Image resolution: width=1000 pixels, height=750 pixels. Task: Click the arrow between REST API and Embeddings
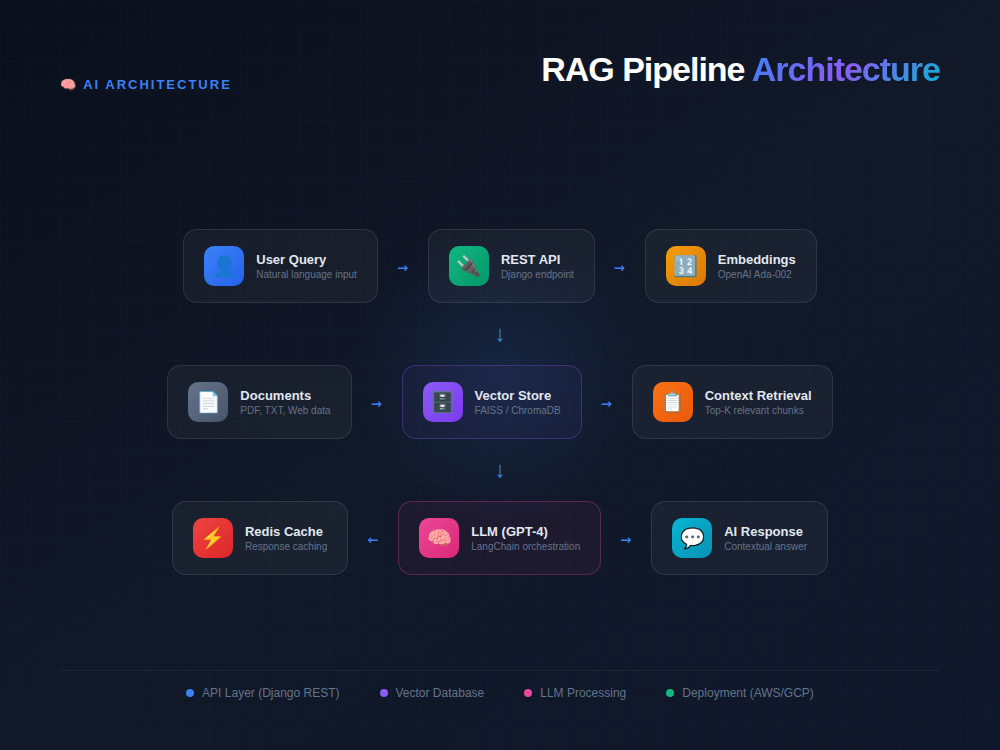point(619,268)
